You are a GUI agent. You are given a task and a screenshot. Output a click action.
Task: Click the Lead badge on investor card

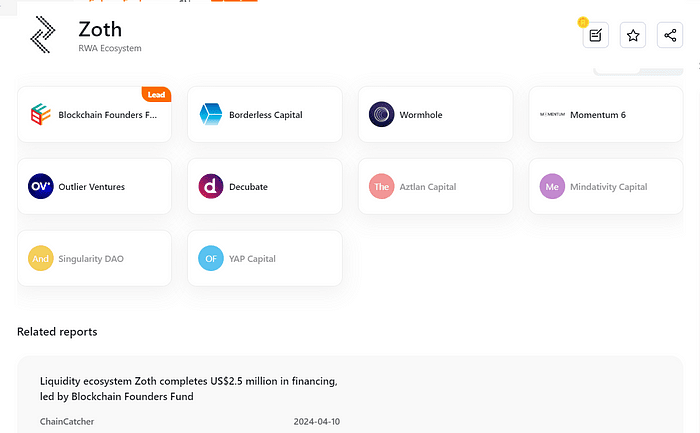tap(156, 94)
